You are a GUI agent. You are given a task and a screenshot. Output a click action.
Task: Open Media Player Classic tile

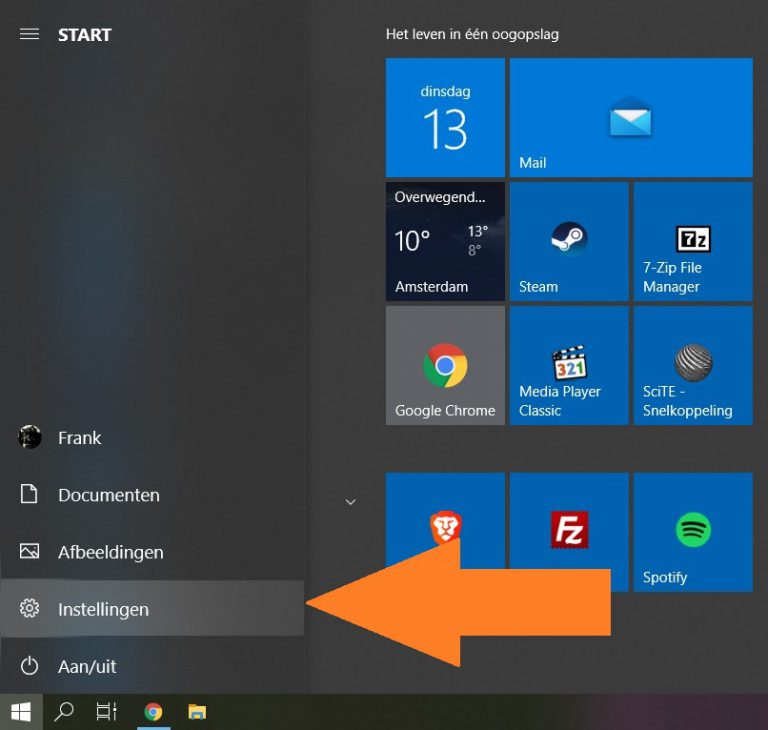pyautogui.click(x=569, y=365)
